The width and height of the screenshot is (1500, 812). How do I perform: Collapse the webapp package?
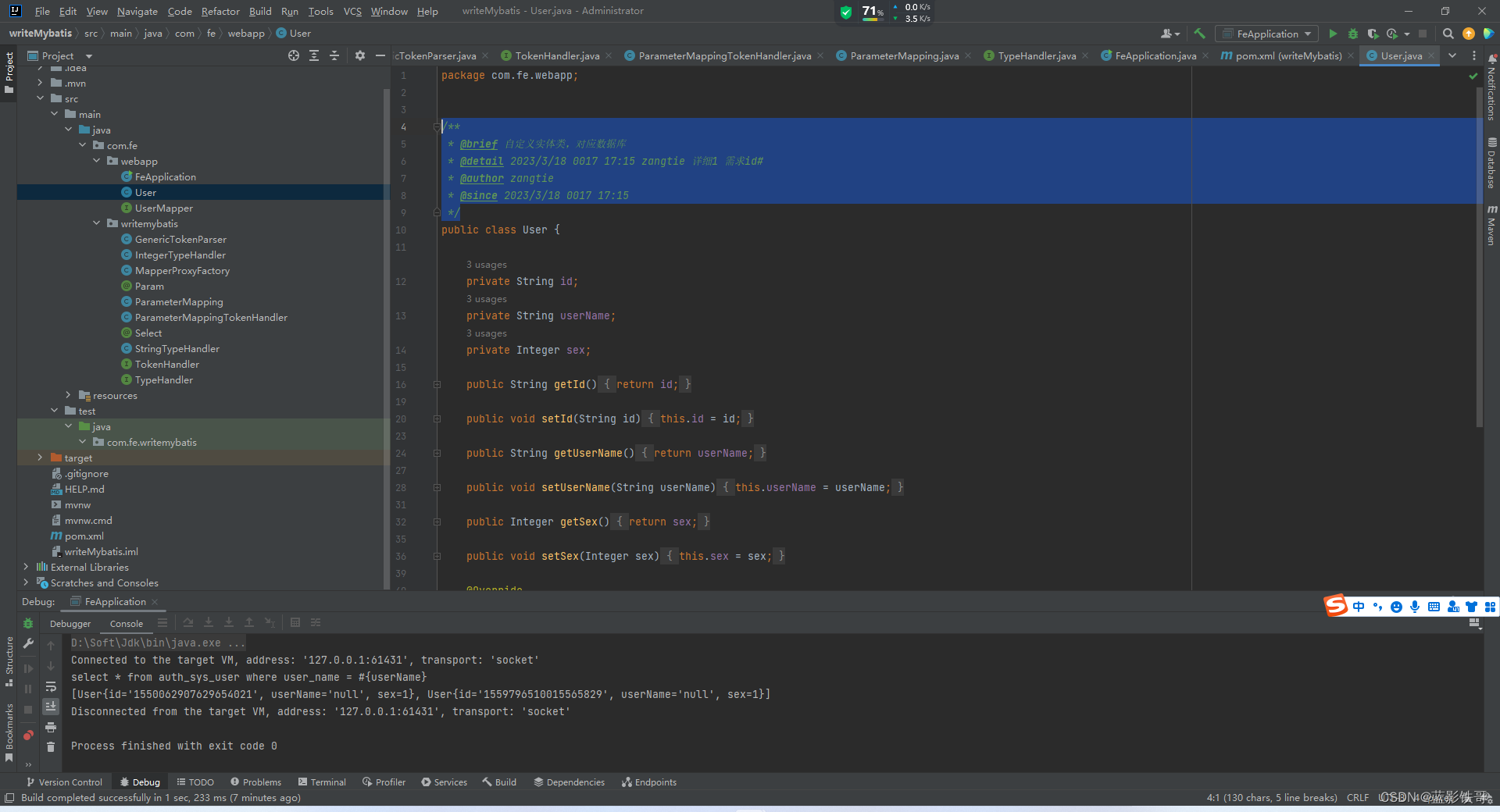coord(97,161)
